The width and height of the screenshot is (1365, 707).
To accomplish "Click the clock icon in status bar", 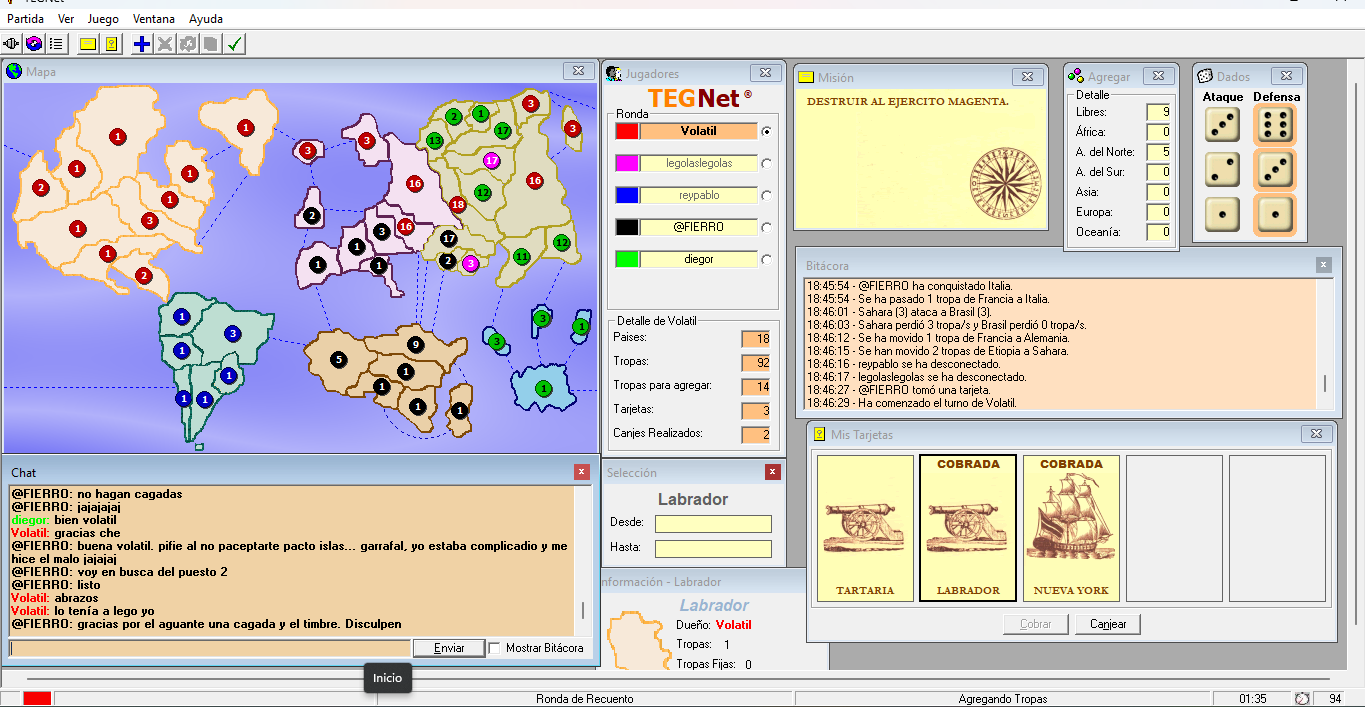I will point(1302,699).
